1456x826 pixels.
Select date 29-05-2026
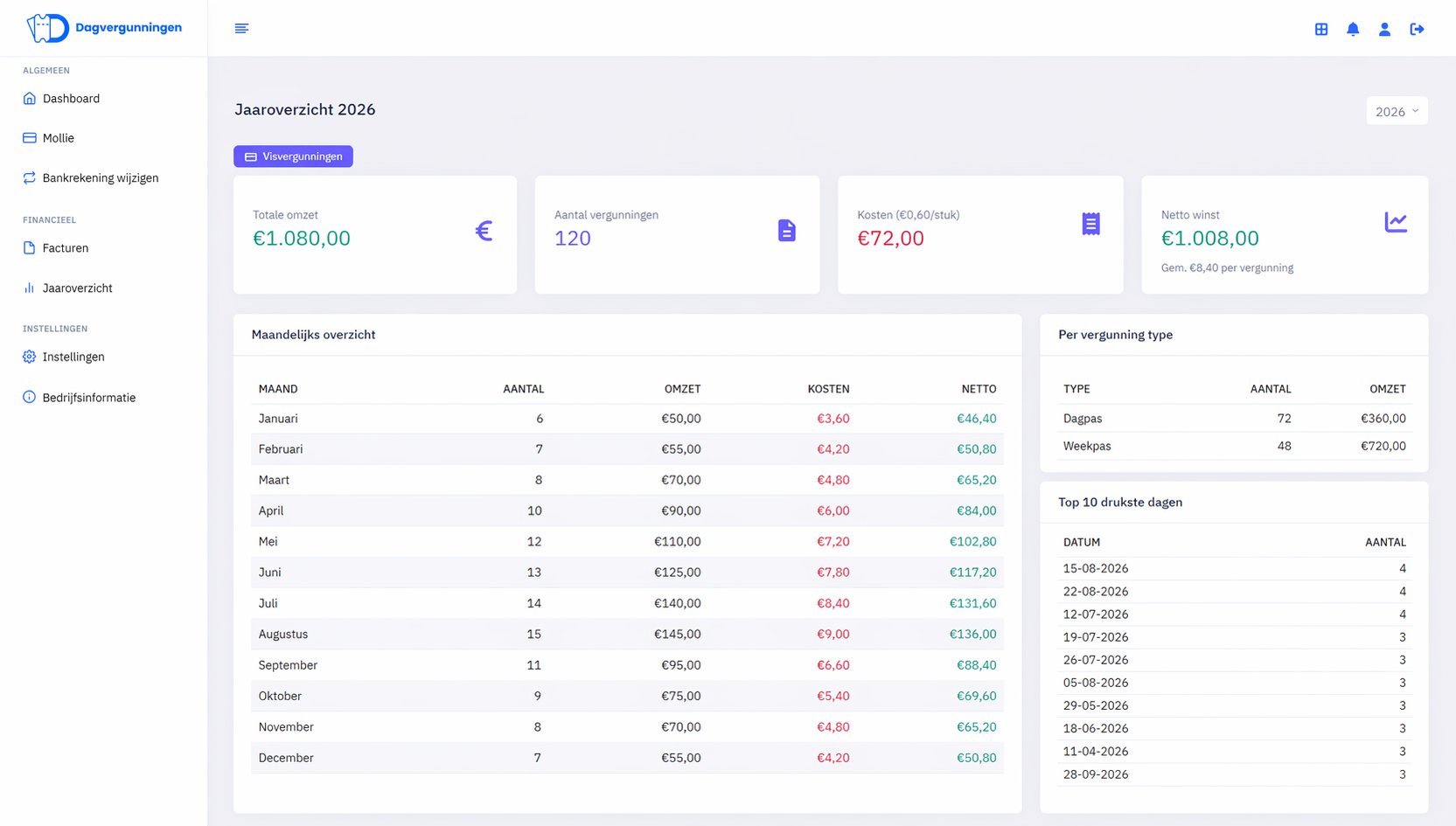(x=1096, y=705)
